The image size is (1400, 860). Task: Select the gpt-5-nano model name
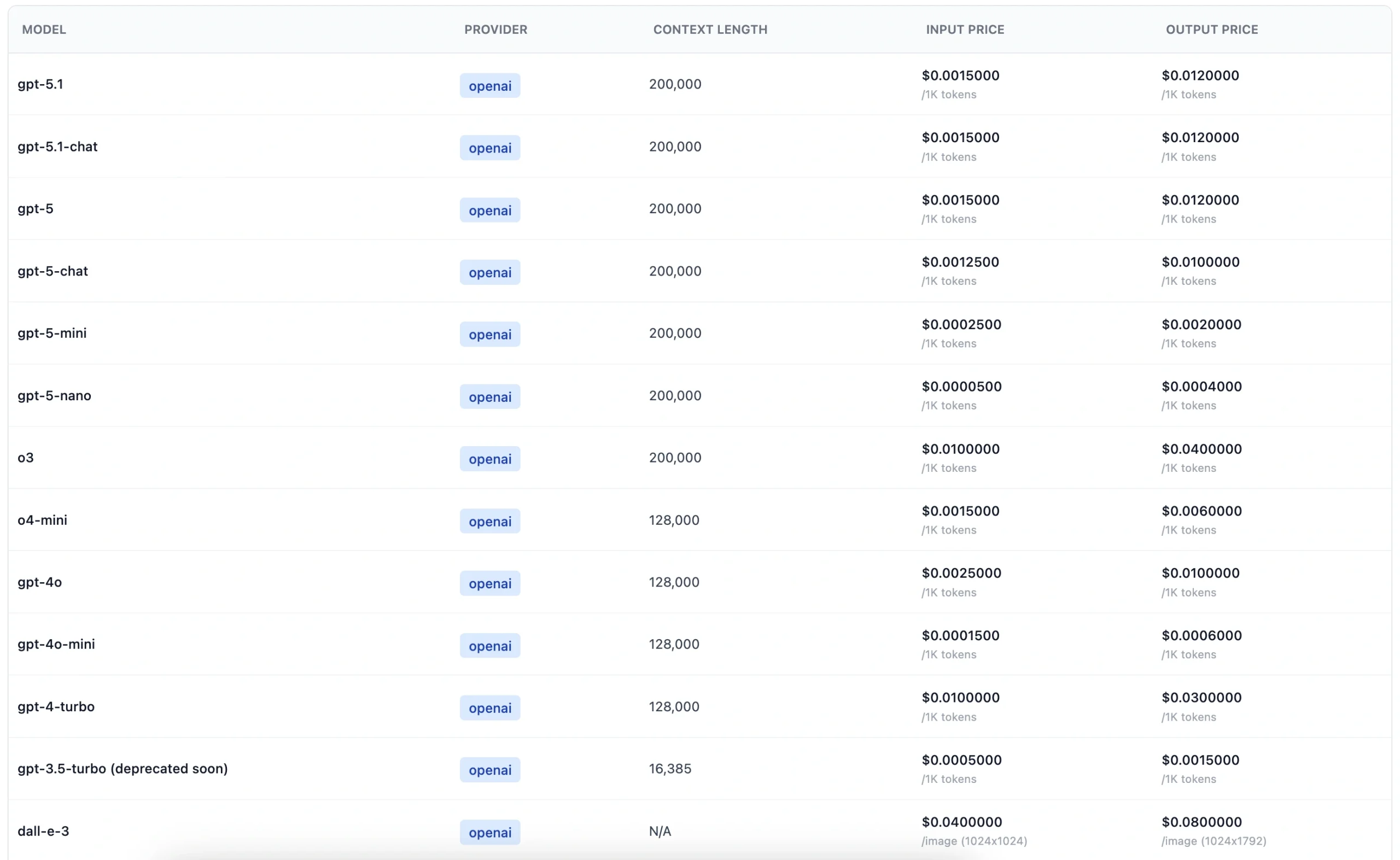[55, 396]
